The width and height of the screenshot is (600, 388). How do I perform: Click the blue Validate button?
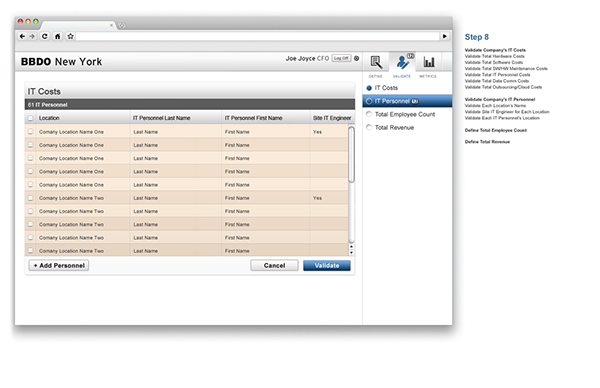(x=327, y=265)
